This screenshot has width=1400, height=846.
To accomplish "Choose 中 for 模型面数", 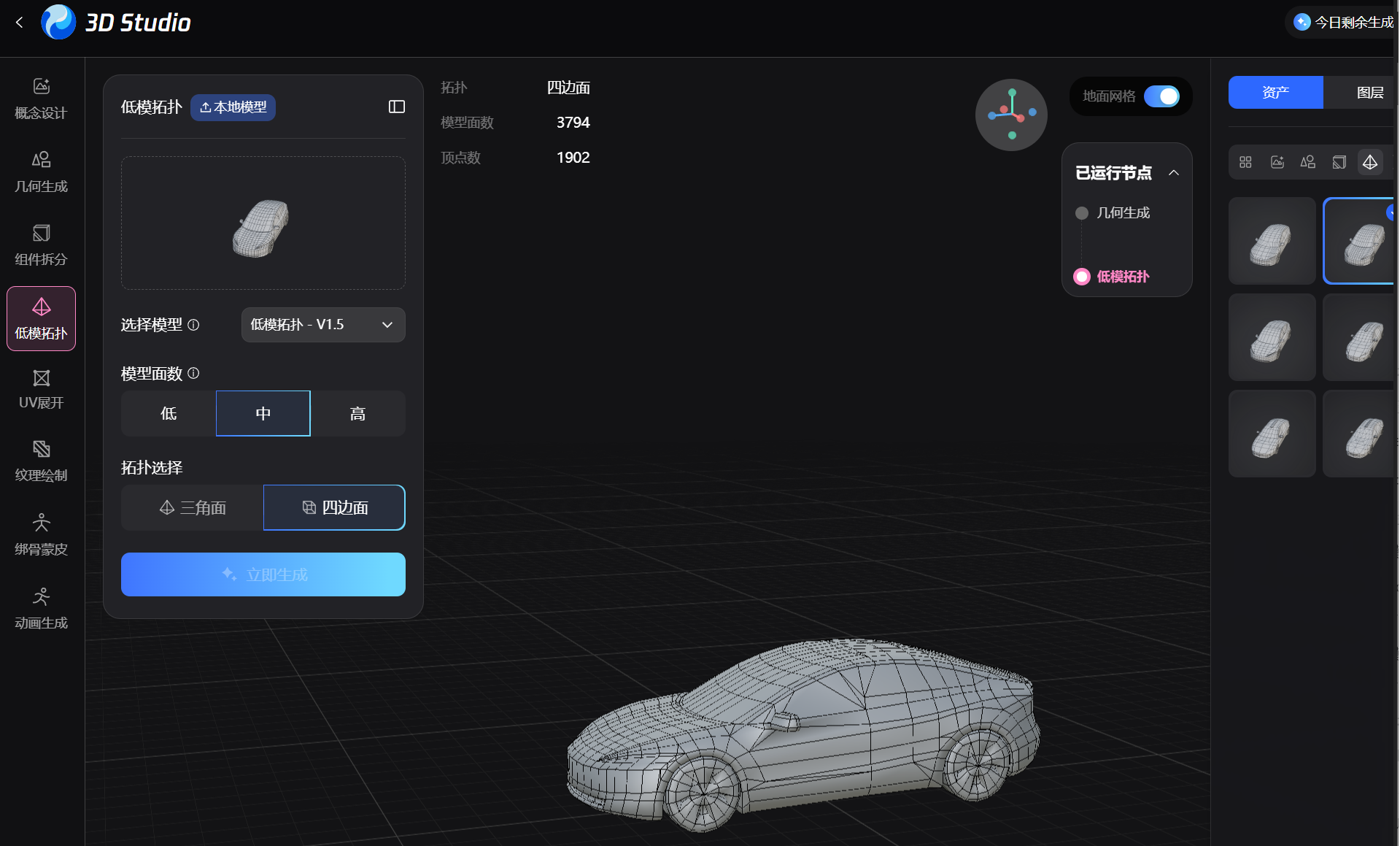I will point(263,413).
